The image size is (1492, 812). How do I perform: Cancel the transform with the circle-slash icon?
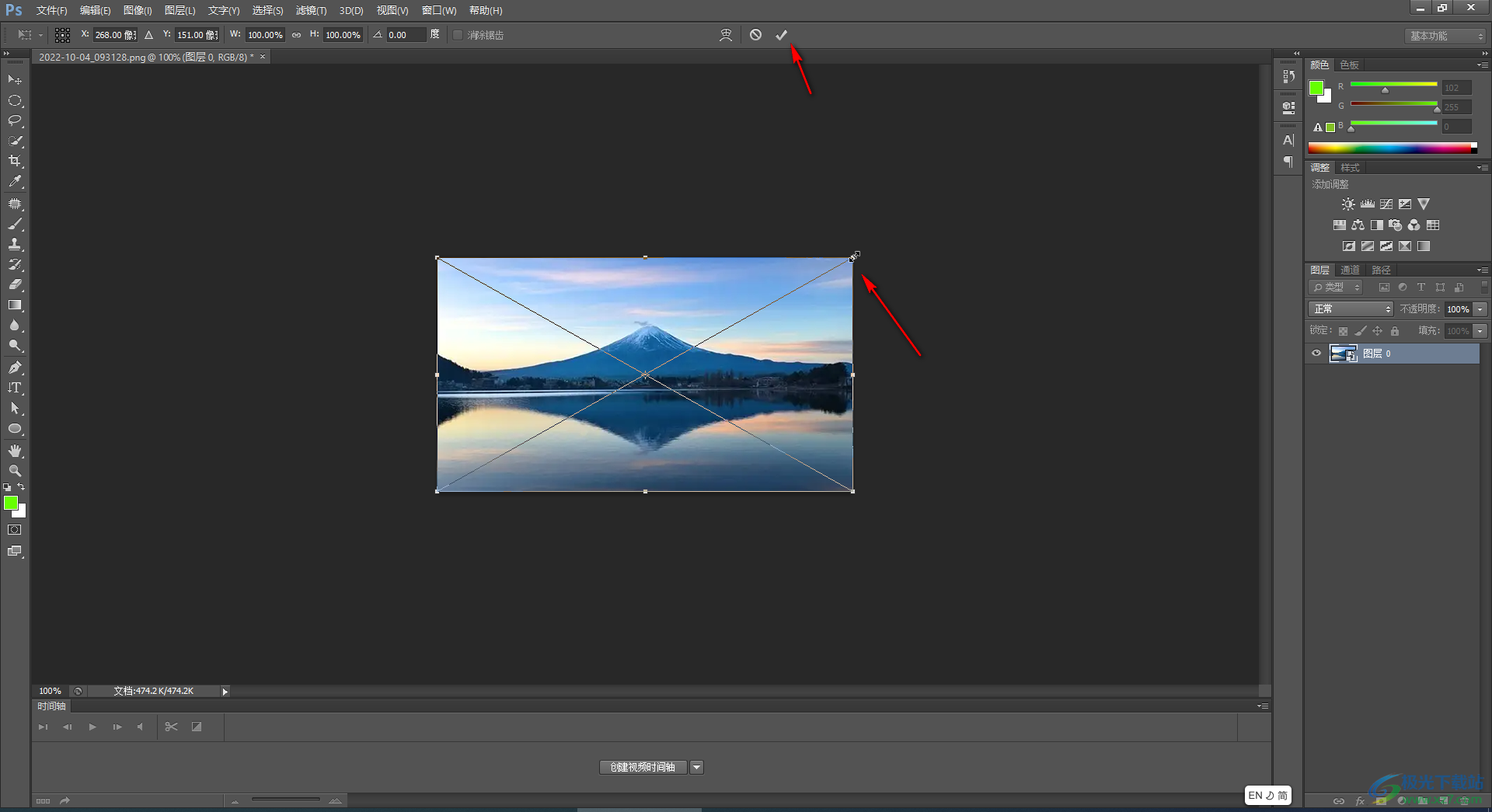(755, 35)
